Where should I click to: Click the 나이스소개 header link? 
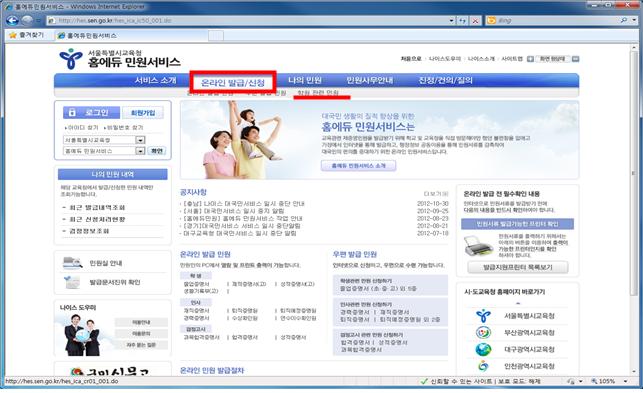[481, 59]
